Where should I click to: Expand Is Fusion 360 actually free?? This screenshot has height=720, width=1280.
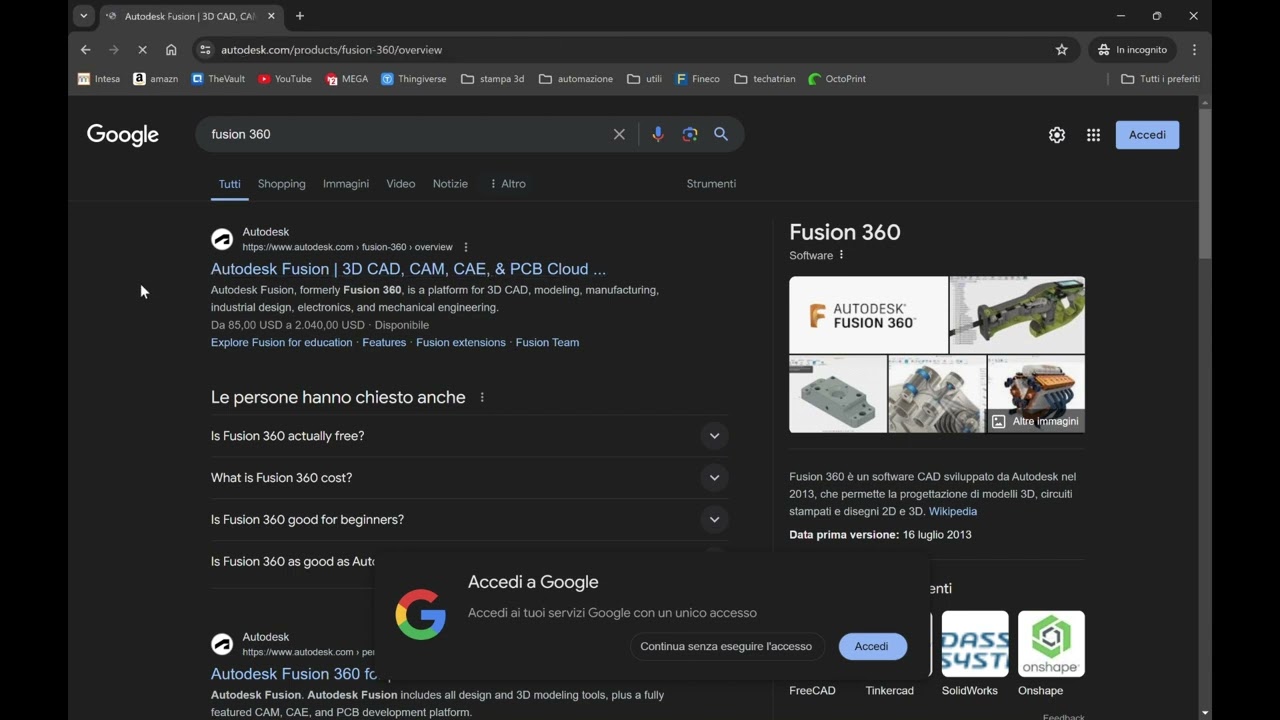[x=469, y=436]
